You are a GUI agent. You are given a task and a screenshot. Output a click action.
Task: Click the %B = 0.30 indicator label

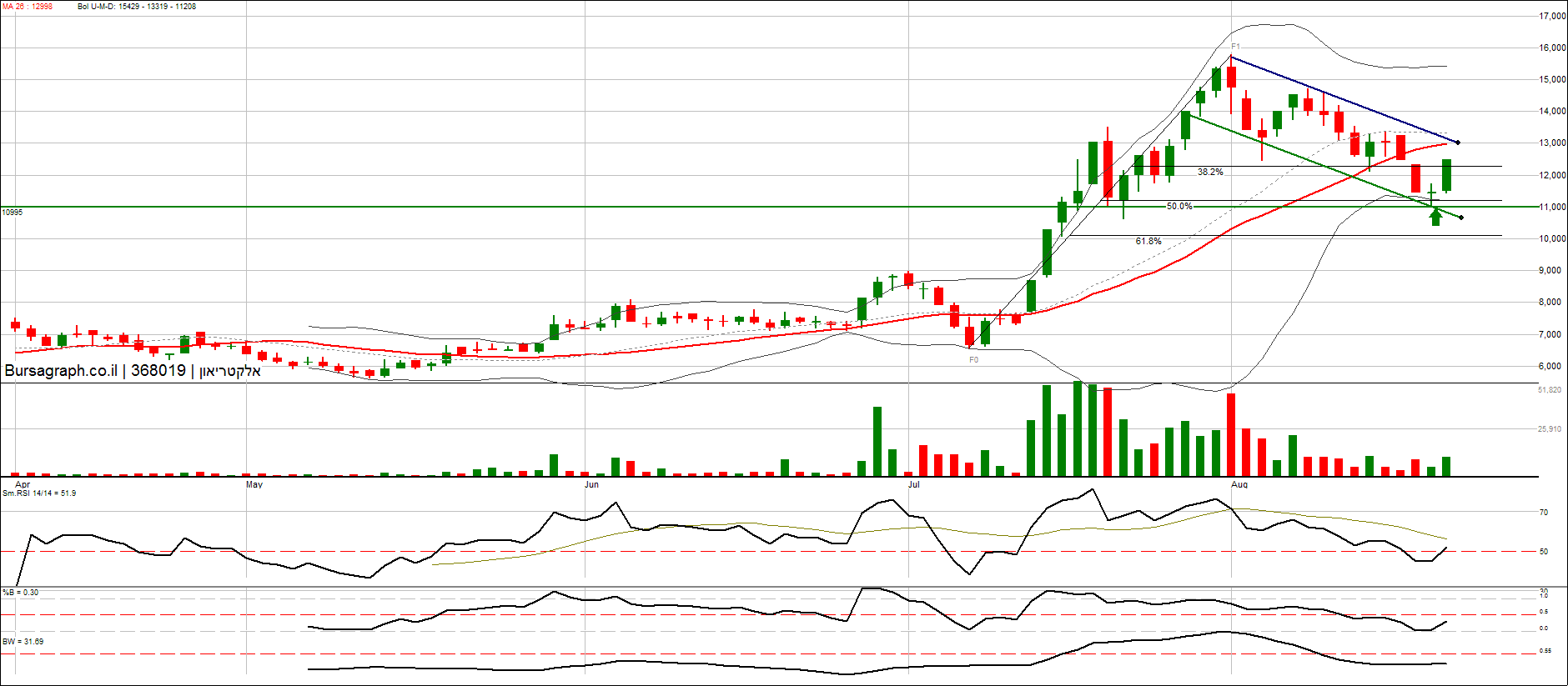click(x=21, y=593)
